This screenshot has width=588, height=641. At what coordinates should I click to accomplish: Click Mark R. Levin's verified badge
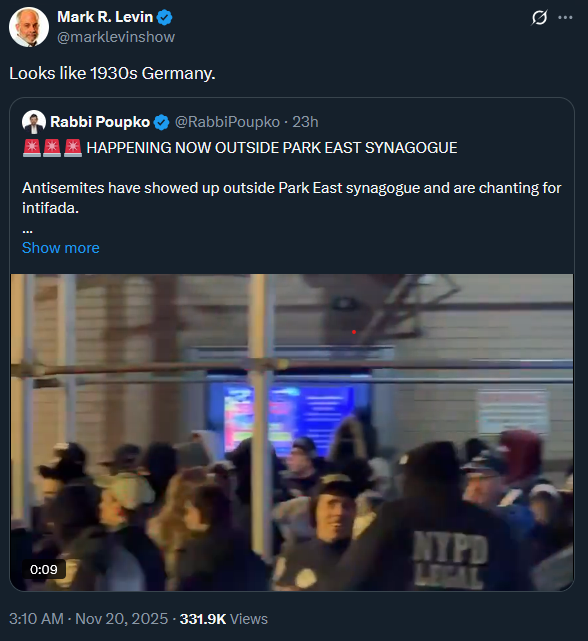[165, 18]
